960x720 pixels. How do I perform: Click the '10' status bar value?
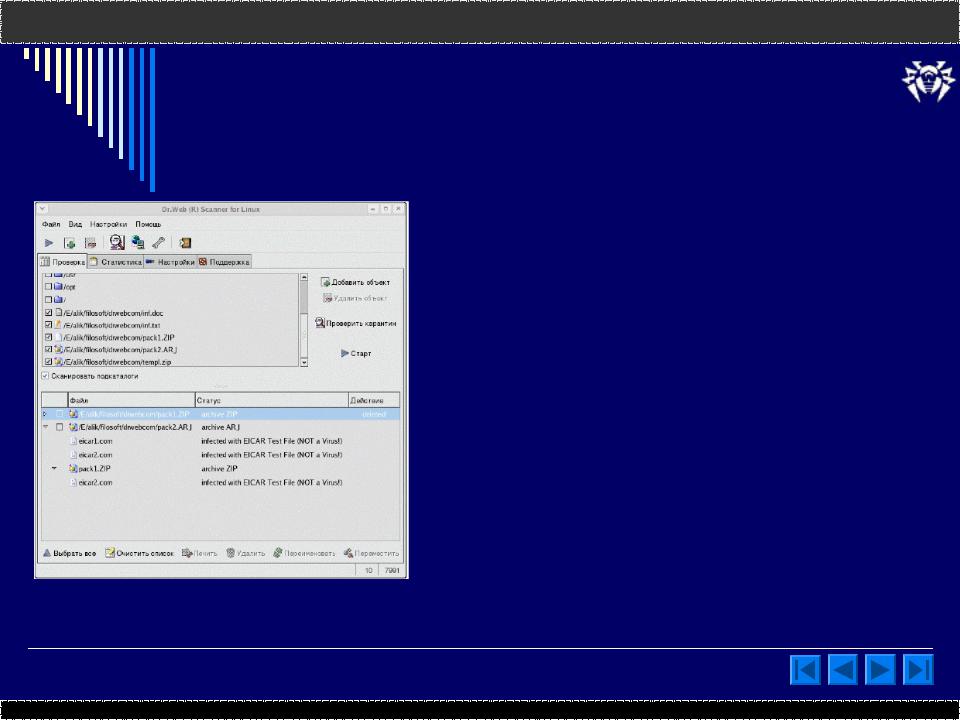coord(369,570)
